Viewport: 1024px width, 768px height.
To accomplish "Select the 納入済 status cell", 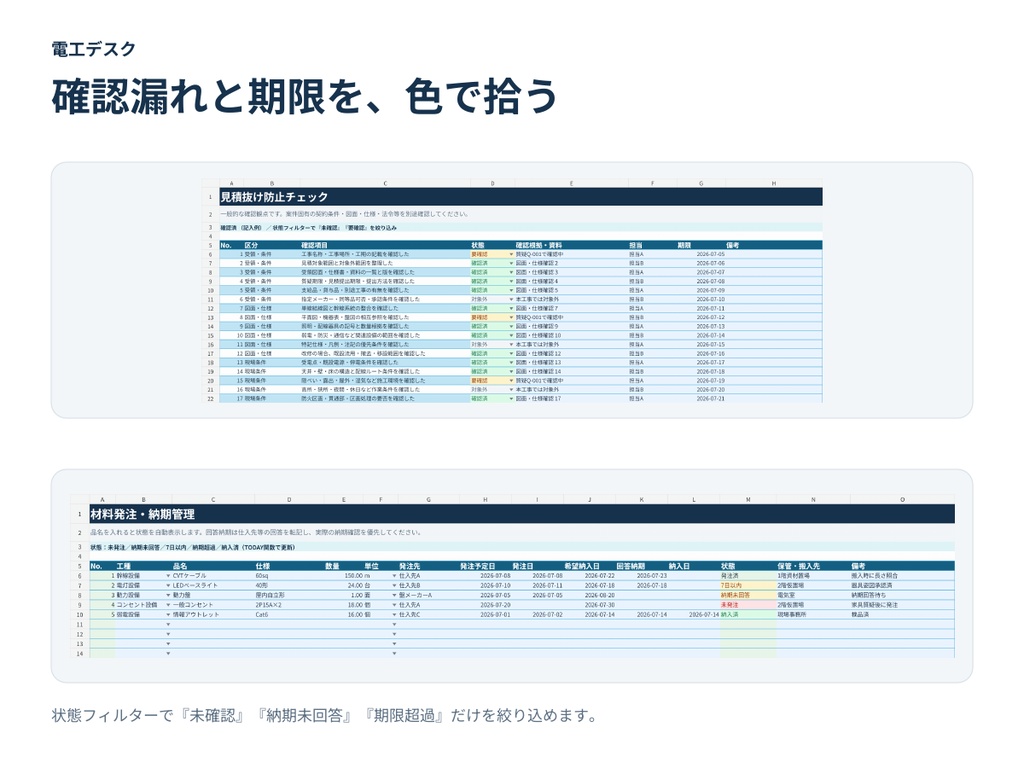I will [x=748, y=615].
